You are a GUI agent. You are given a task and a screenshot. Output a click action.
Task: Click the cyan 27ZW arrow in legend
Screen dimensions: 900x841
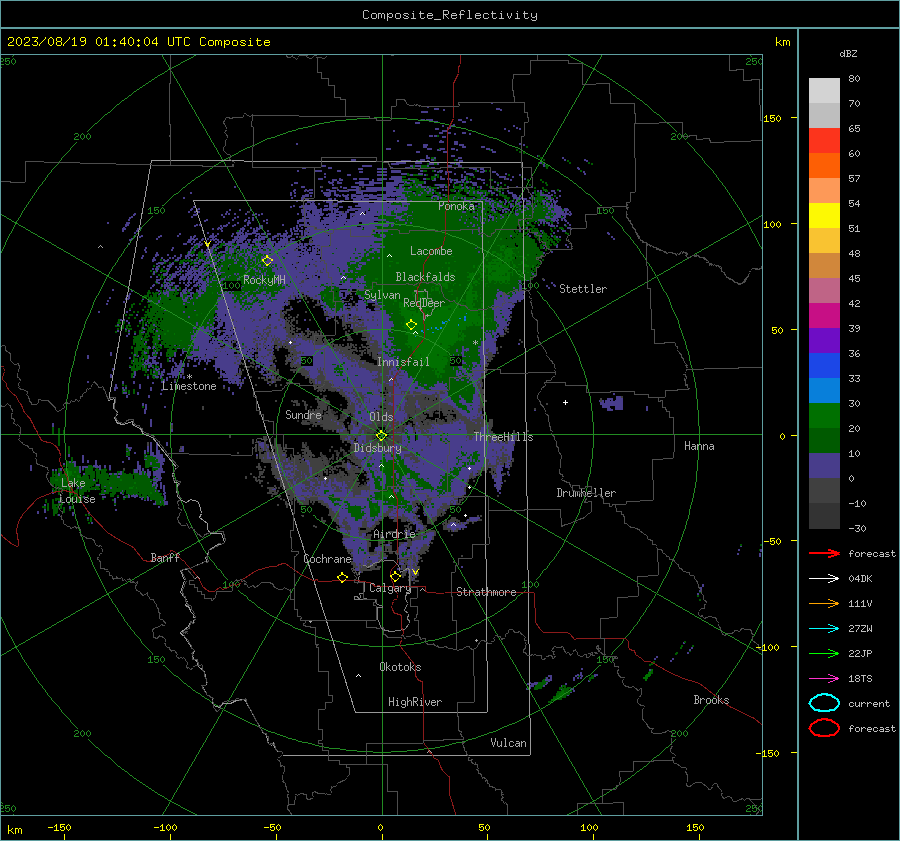[x=824, y=629]
